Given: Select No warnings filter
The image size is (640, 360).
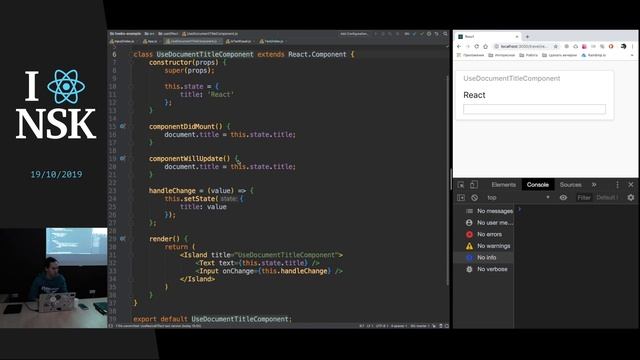Looking at the screenshot, I should point(484,246).
